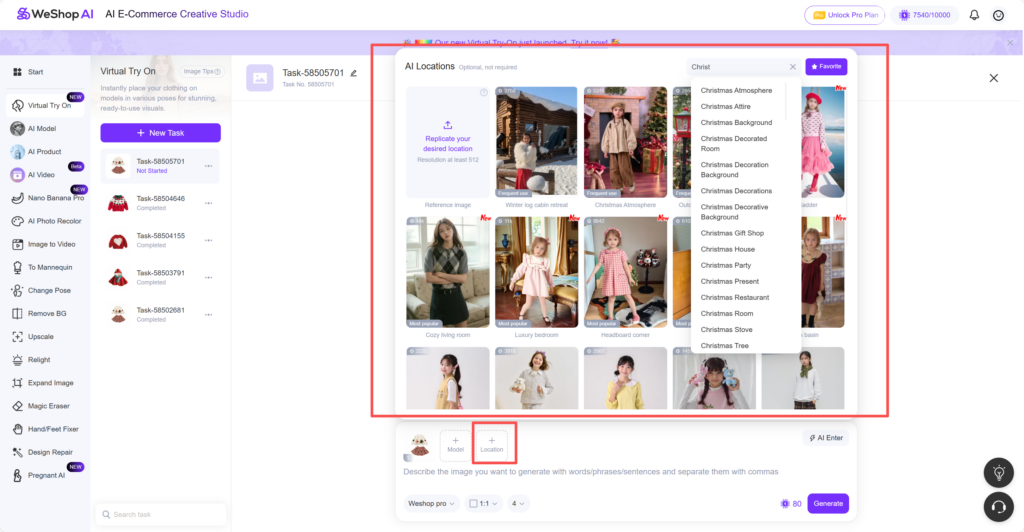Open the reference image info icon
The height and width of the screenshot is (532, 1024).
pos(484,93)
